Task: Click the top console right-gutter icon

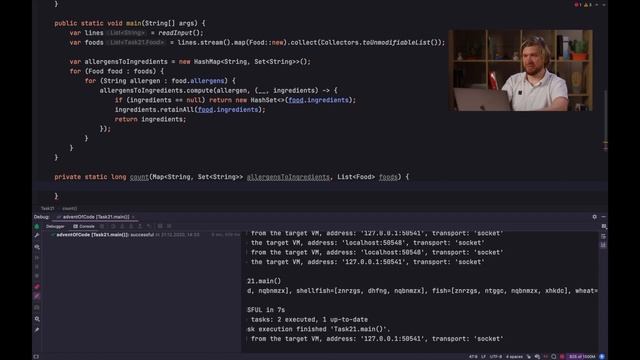Action: (604, 226)
